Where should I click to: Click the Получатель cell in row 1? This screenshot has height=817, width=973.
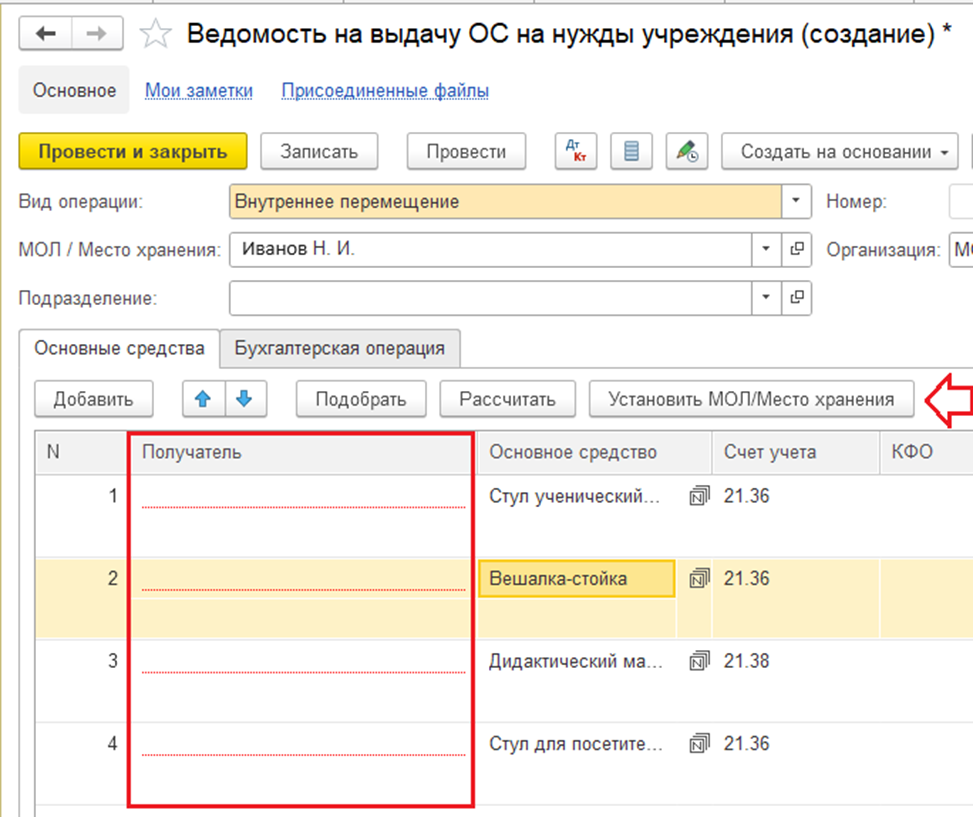[x=303, y=496]
